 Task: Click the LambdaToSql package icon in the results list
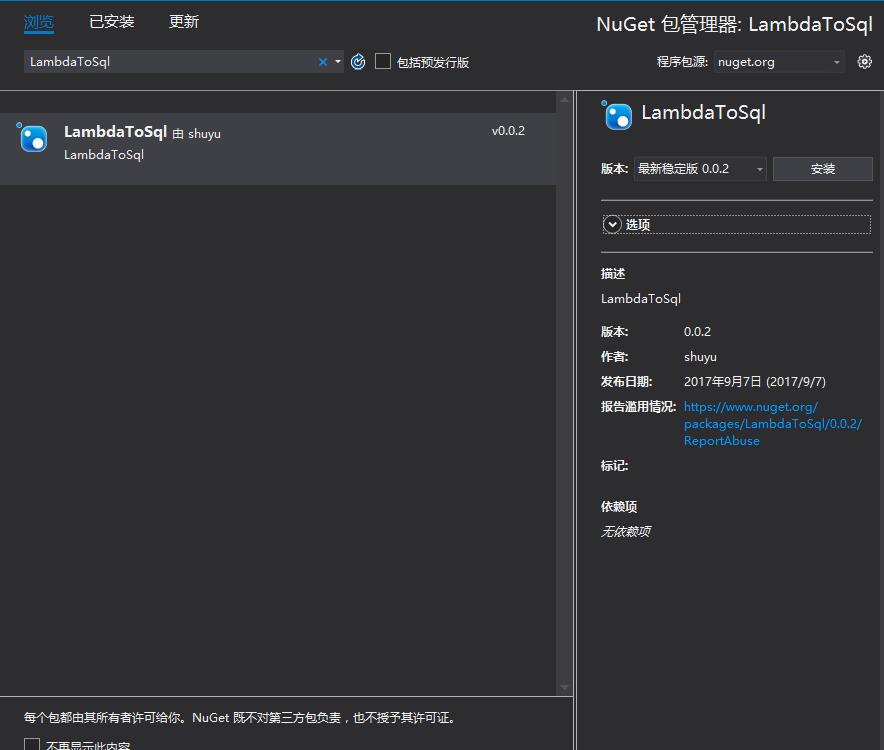32,138
